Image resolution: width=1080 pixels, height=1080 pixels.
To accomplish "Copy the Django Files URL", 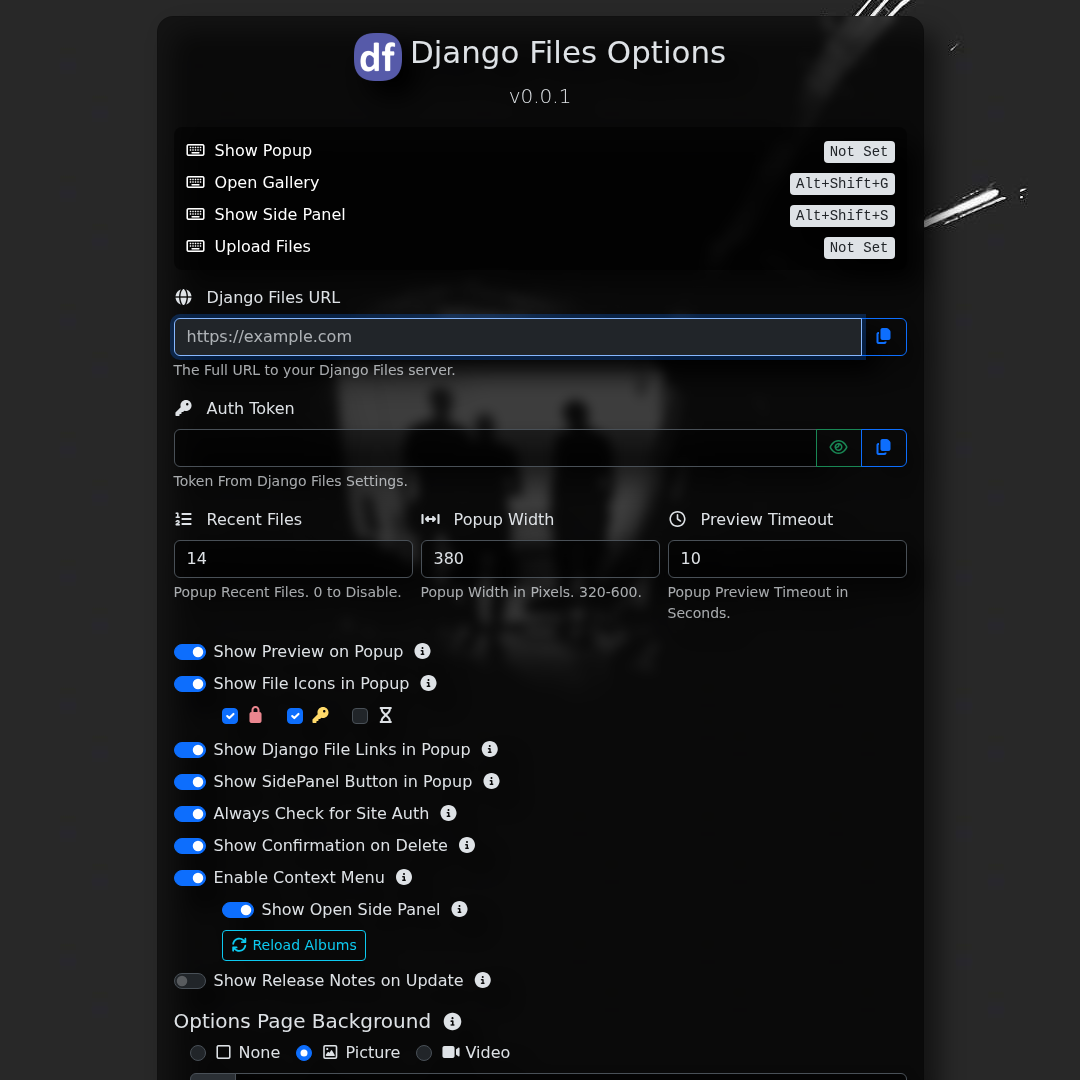I will click(x=884, y=337).
